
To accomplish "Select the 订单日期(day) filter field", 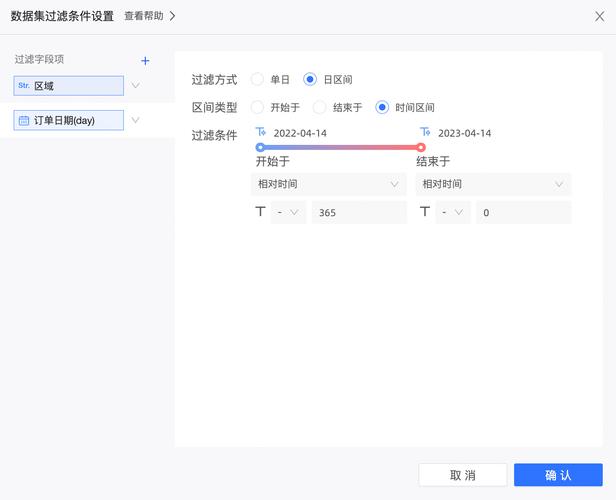I will point(69,120).
